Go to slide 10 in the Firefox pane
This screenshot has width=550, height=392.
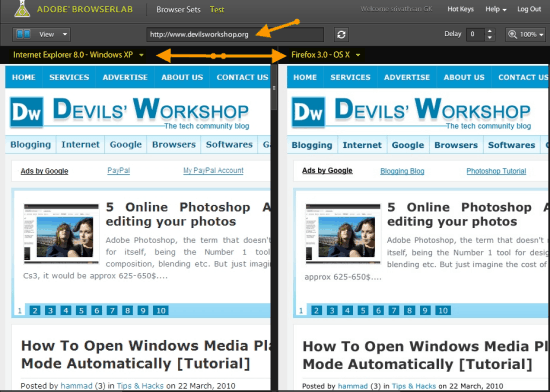coord(443,310)
